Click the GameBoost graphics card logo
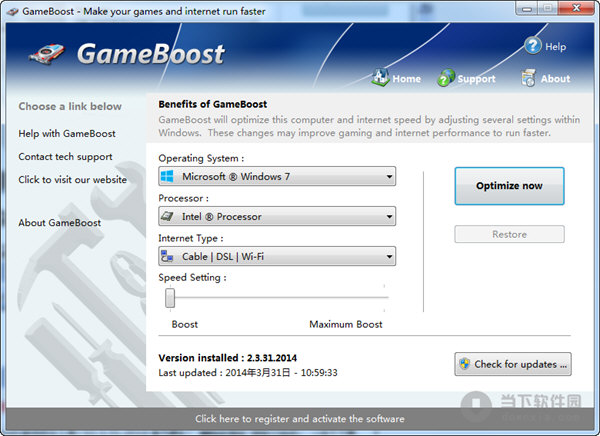 pos(47,54)
